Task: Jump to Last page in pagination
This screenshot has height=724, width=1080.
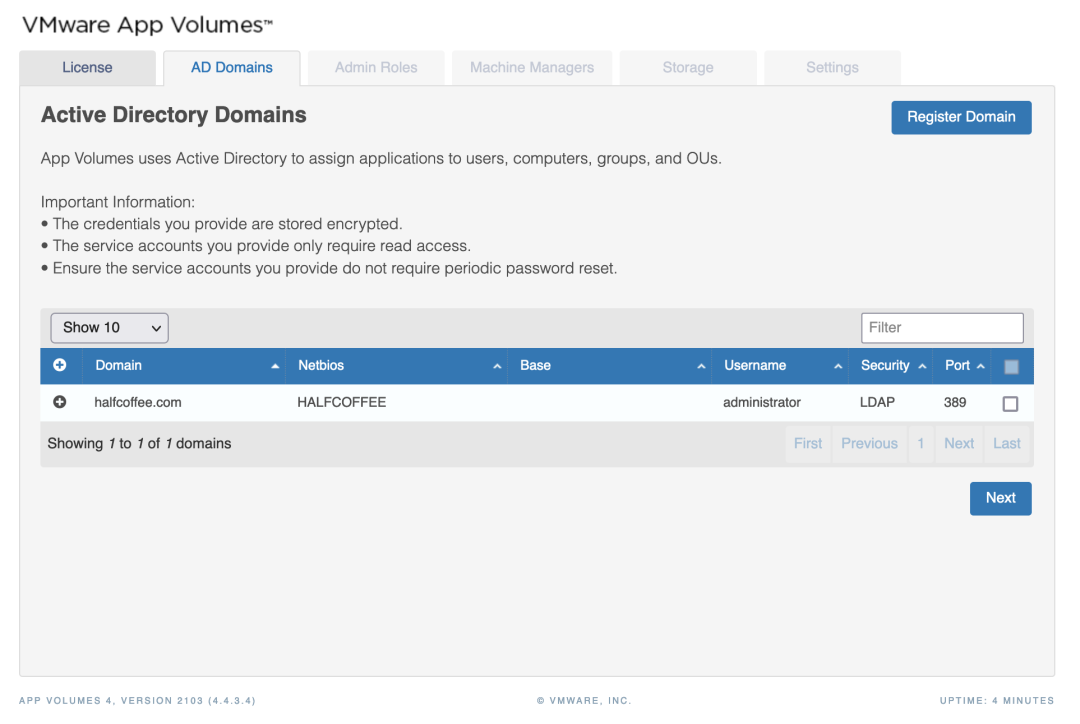Action: coord(1006,444)
